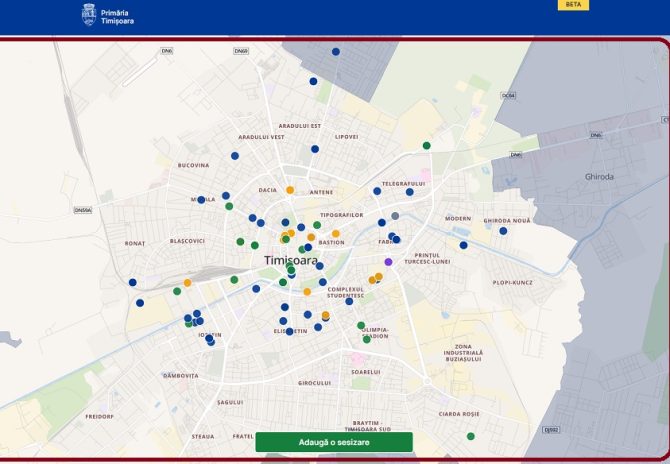Open the green marker above Olimpia-Stadion label

click(x=361, y=325)
